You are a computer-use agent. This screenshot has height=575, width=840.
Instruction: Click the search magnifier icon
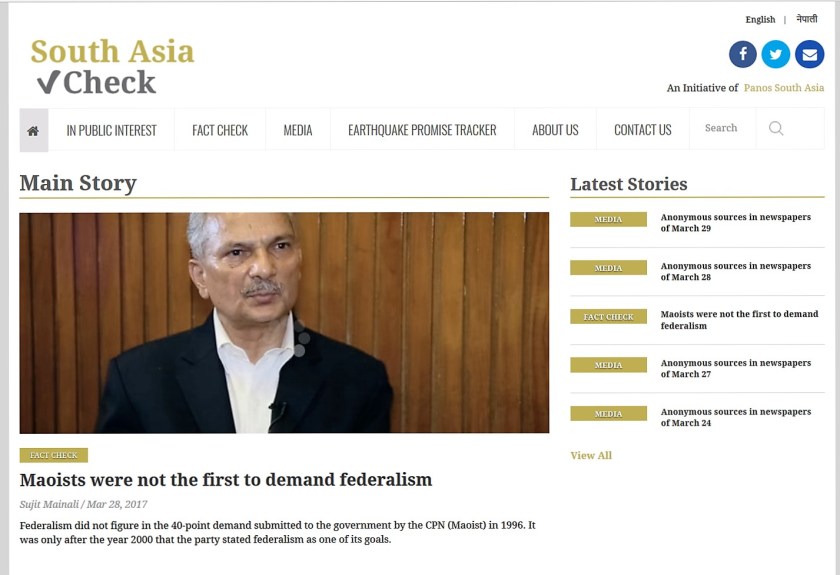tap(776, 128)
